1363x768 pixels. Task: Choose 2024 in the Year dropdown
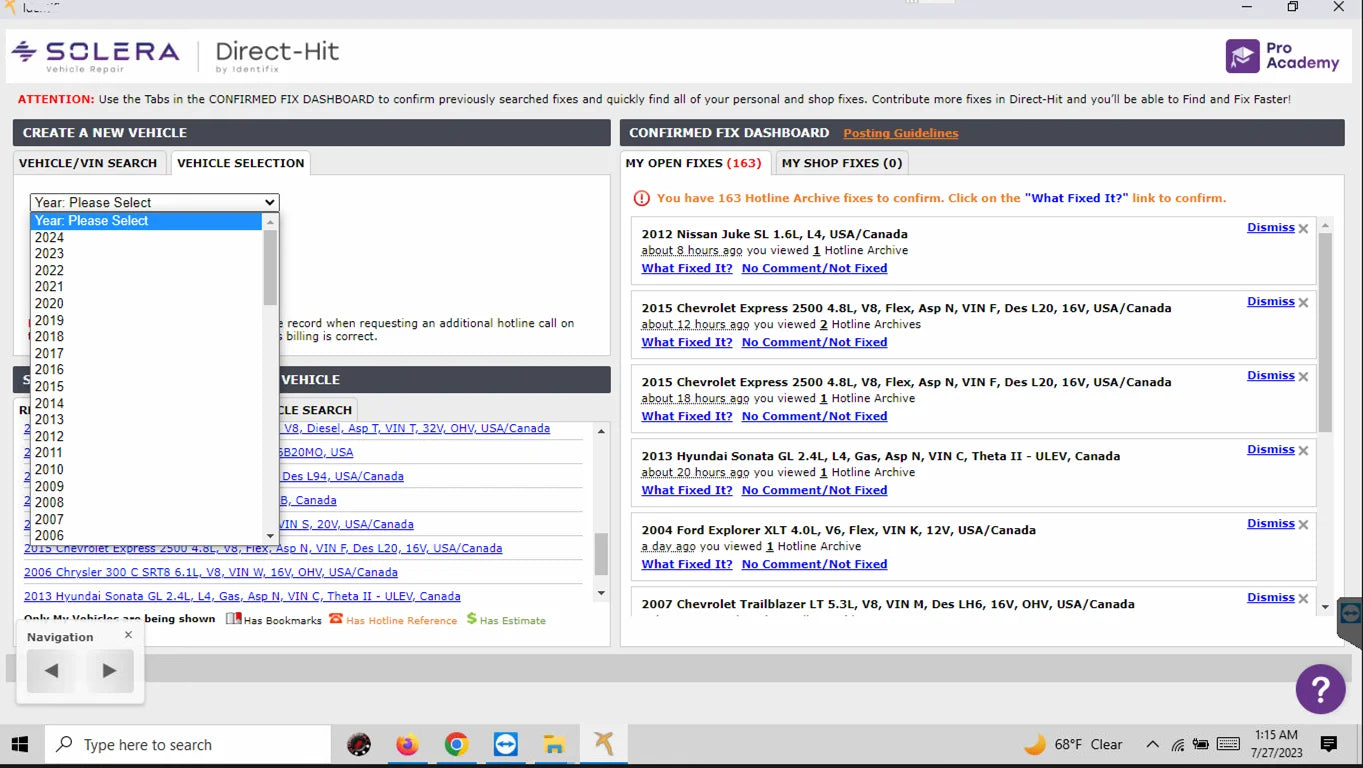point(49,237)
